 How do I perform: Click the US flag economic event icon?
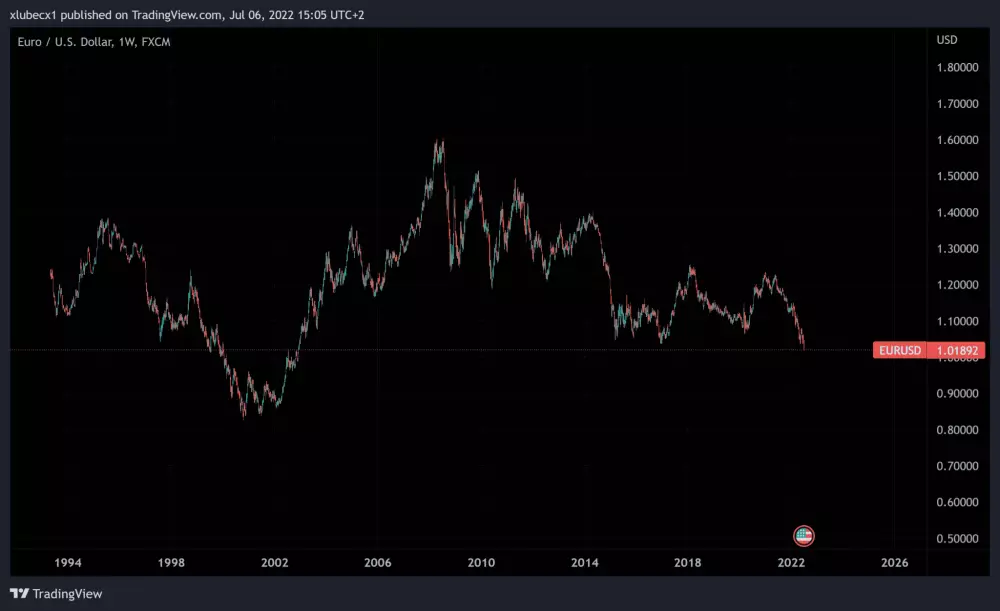coord(804,535)
